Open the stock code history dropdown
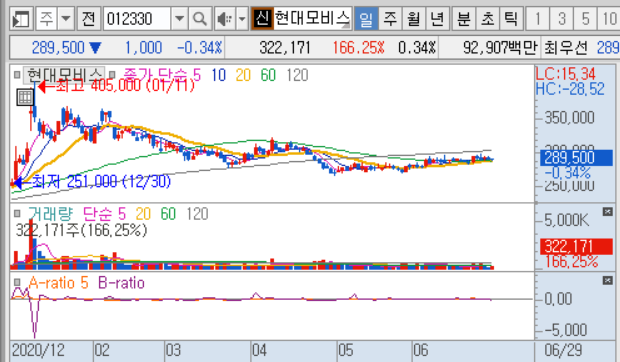 tap(179, 18)
